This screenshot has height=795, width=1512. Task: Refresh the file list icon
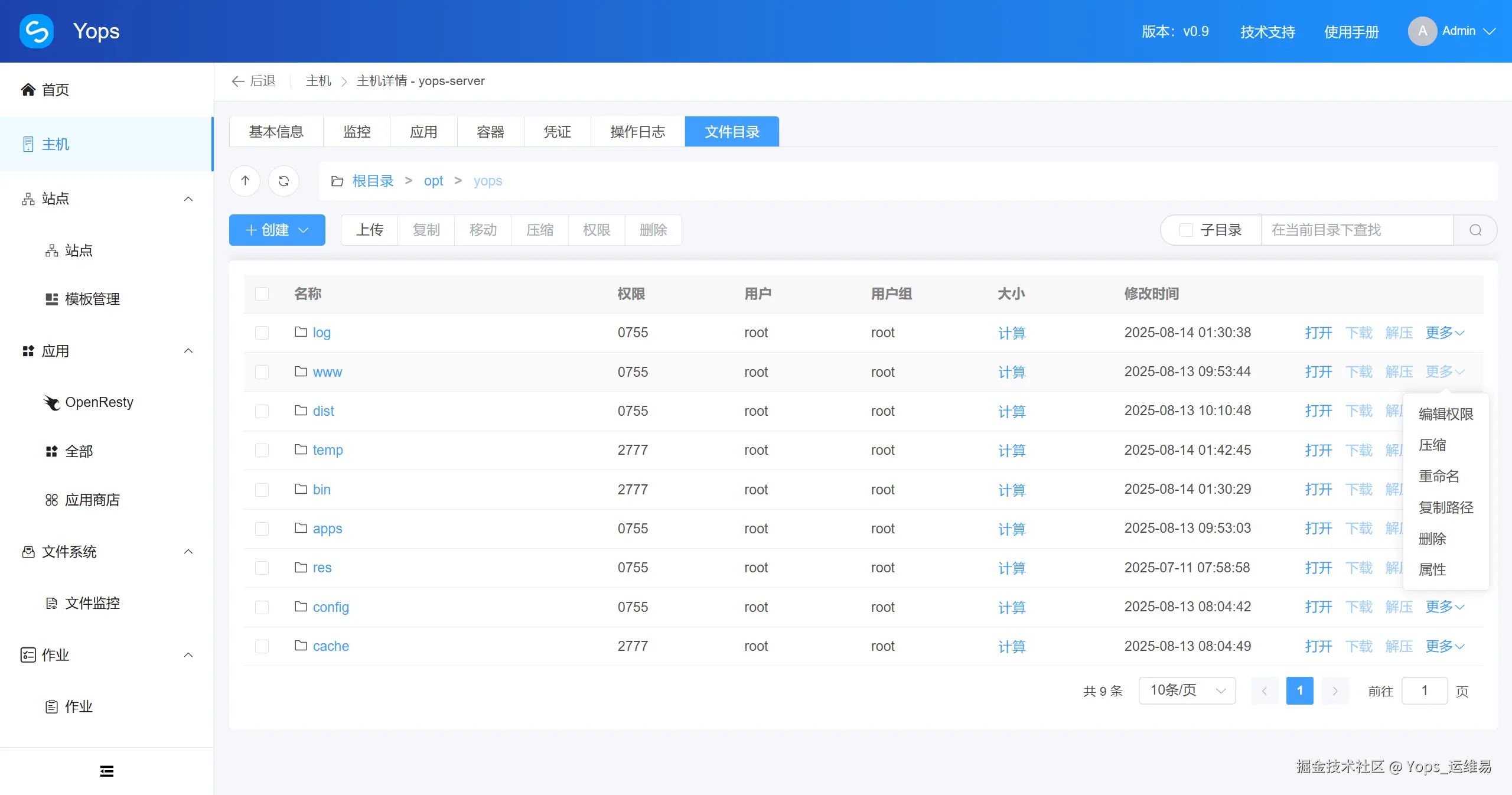tap(283, 181)
